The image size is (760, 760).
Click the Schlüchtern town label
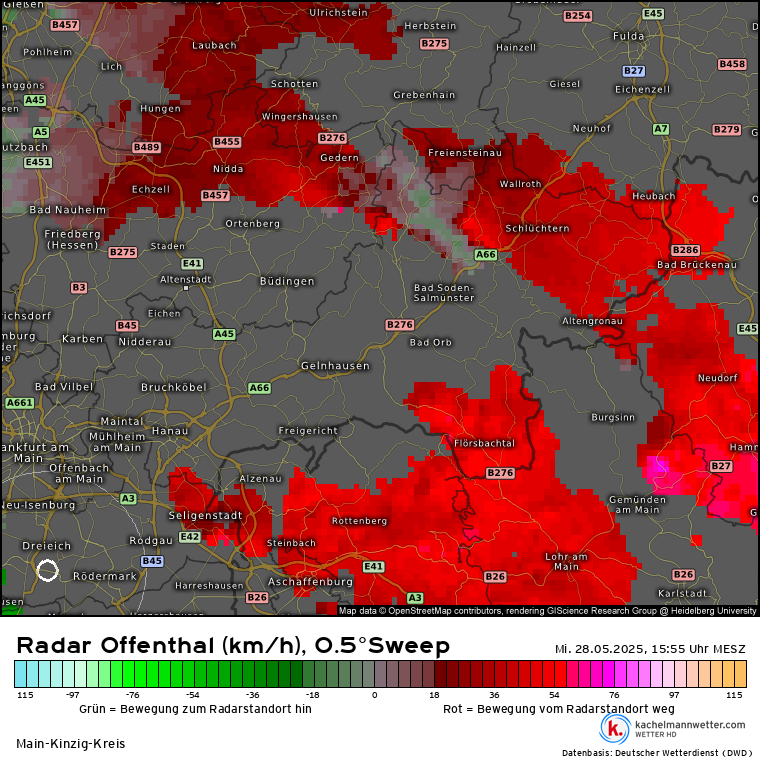pyautogui.click(x=537, y=228)
